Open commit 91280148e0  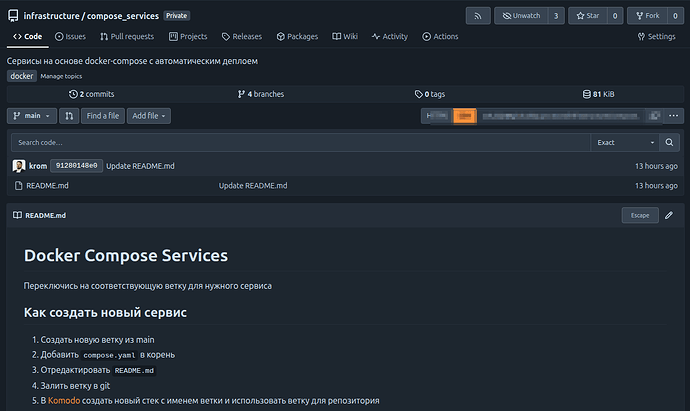tap(77, 166)
